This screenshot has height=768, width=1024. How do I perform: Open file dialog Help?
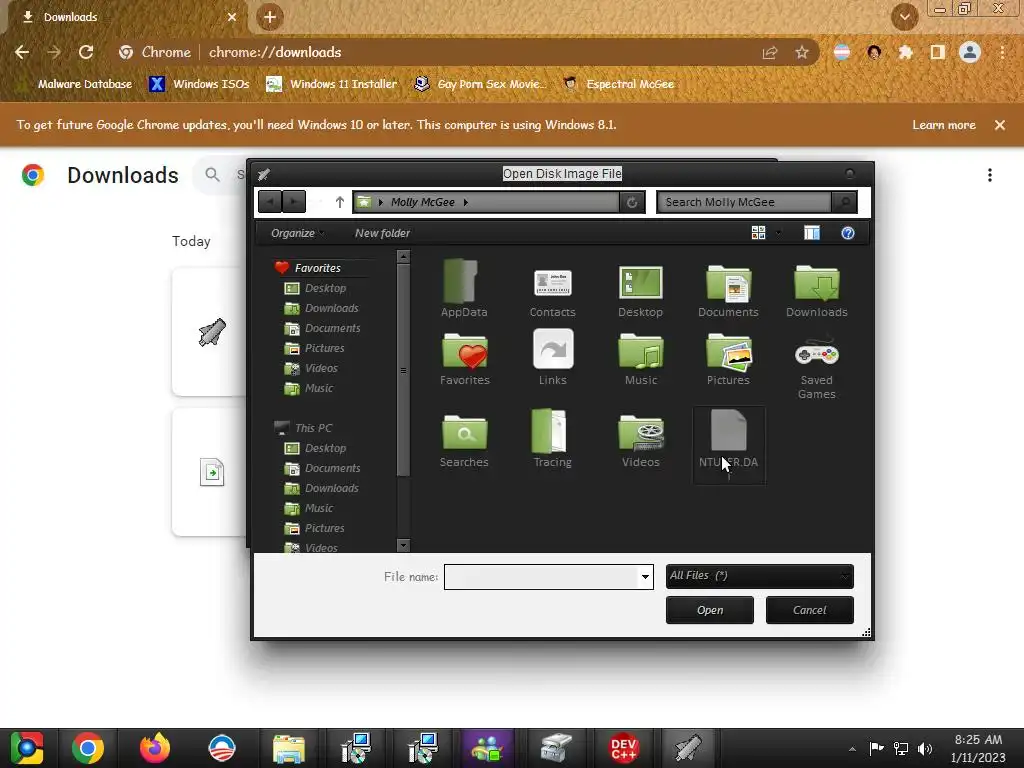click(848, 233)
